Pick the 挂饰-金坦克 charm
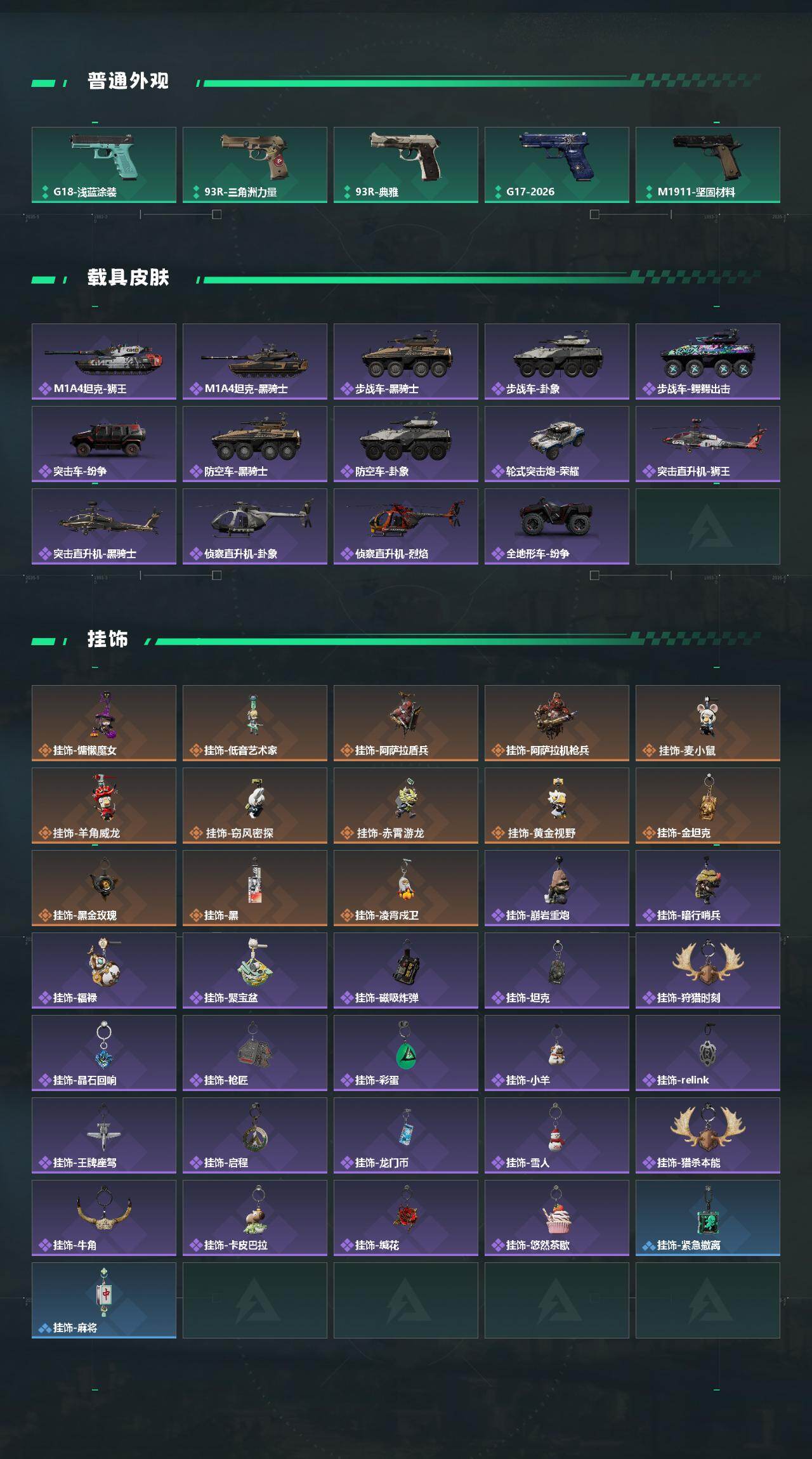 (708, 806)
